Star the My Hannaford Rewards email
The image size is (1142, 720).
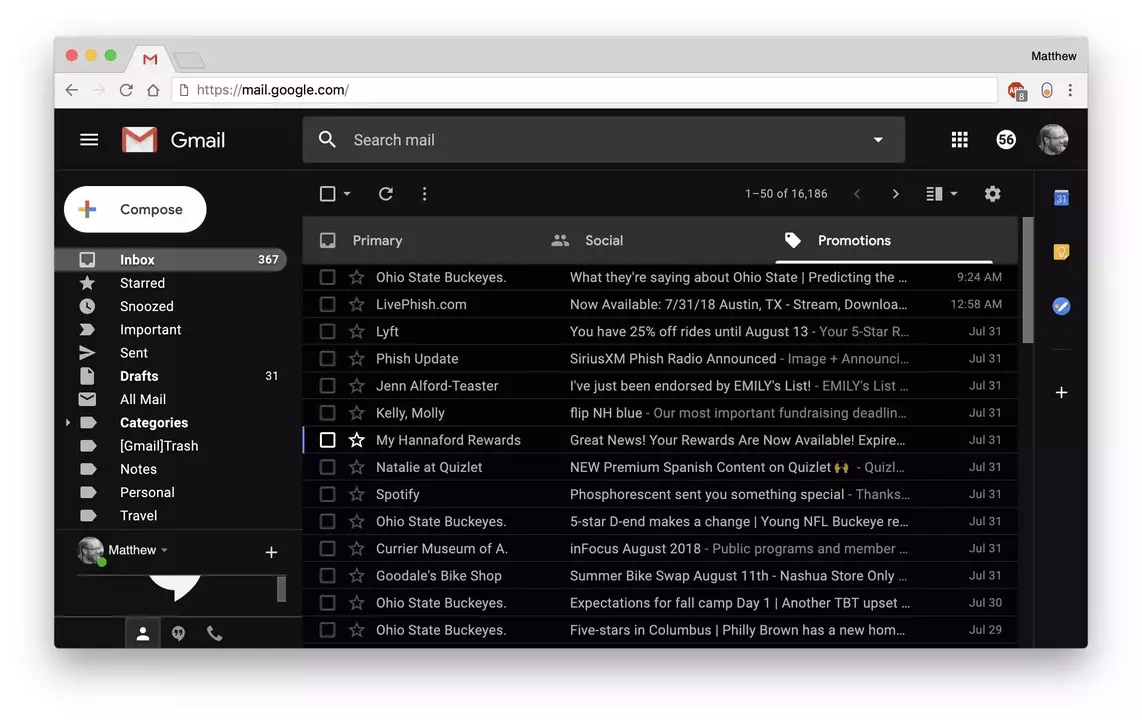tap(356, 440)
